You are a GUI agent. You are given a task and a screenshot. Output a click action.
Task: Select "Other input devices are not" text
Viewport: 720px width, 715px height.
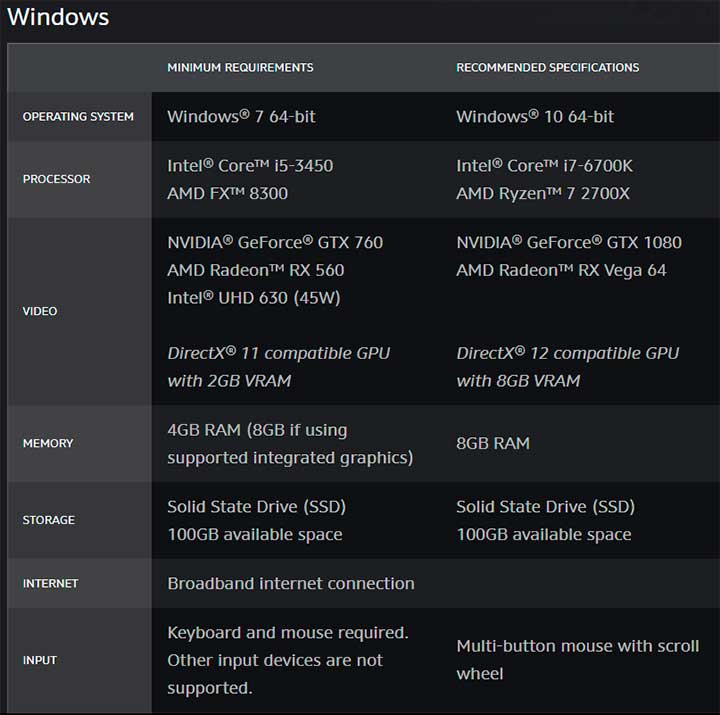pos(275,660)
